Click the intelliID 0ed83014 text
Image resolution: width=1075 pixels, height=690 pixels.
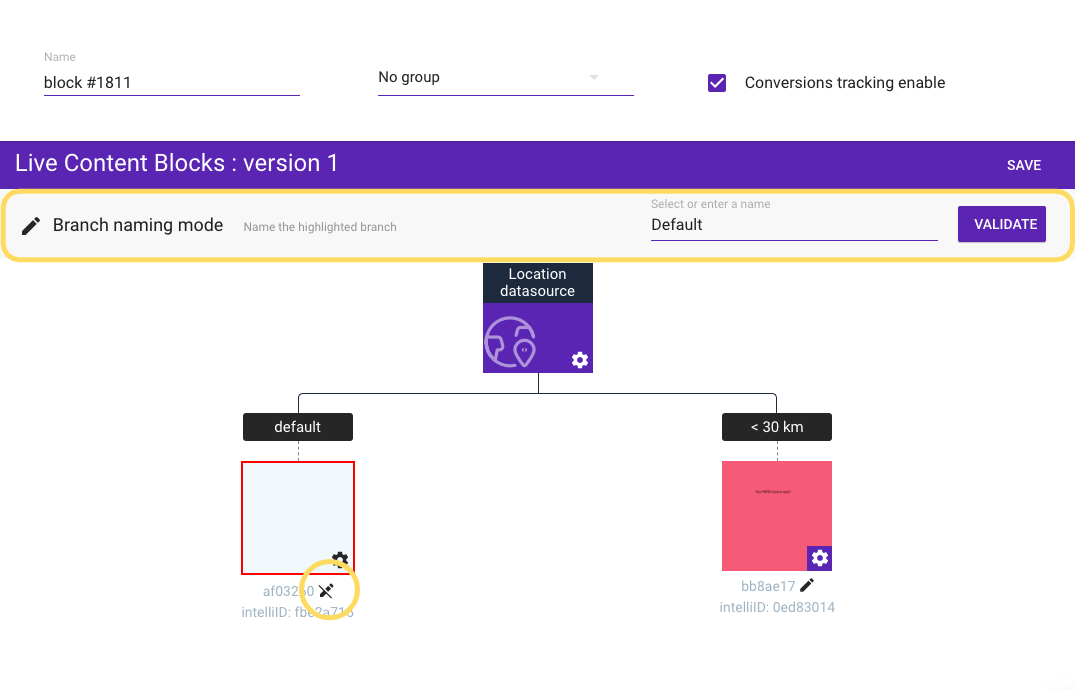[777, 607]
